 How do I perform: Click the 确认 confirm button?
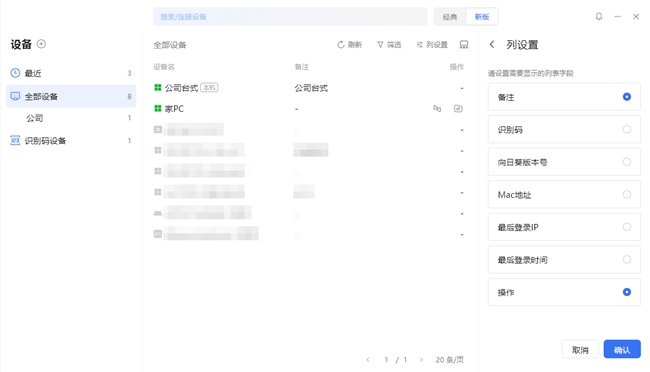pos(622,350)
